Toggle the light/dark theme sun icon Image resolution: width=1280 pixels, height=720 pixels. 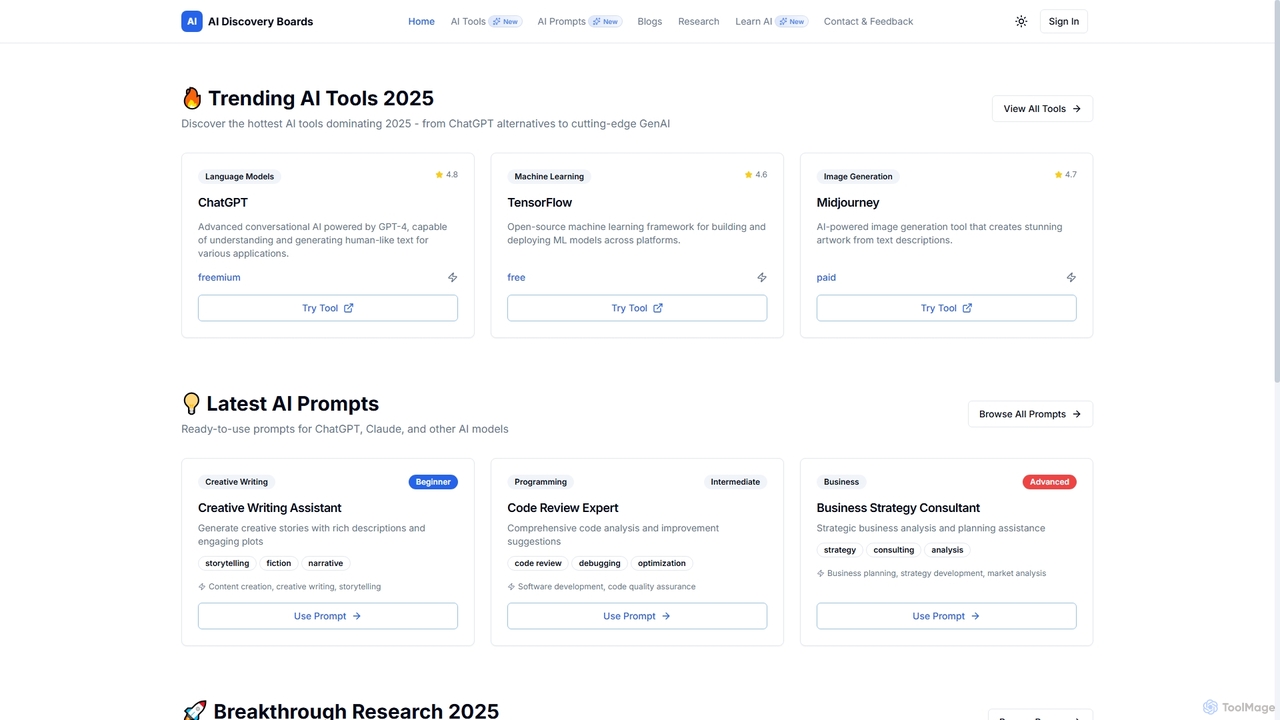pos(1021,21)
